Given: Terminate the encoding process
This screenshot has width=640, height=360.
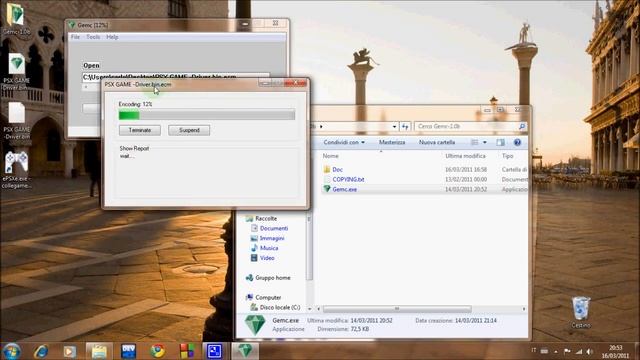Looking at the screenshot, I should 140,130.
